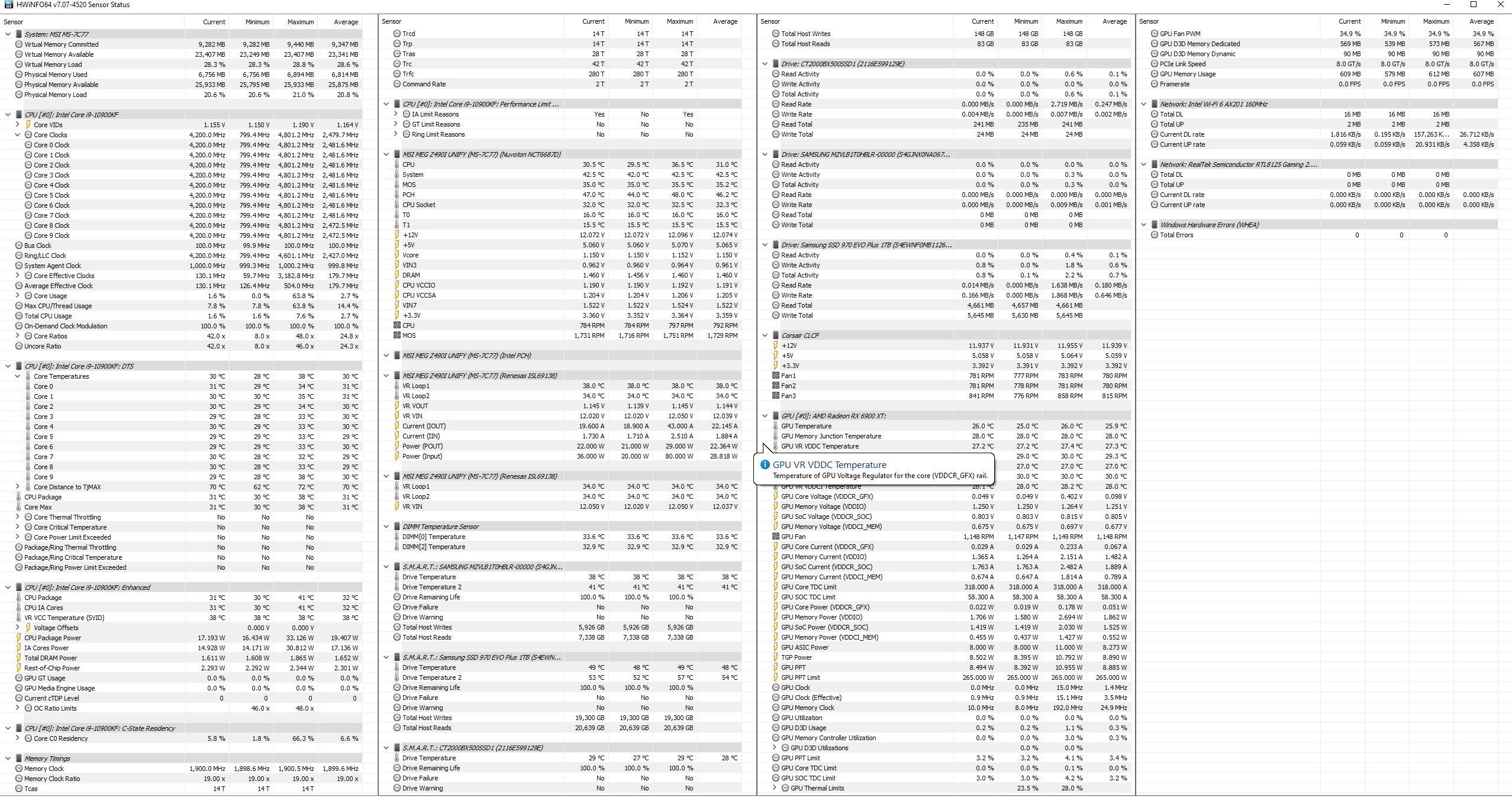1512x797 pixels.
Task: Click the Wi-Fi AX201 Total DL icon
Action: 1155,114
